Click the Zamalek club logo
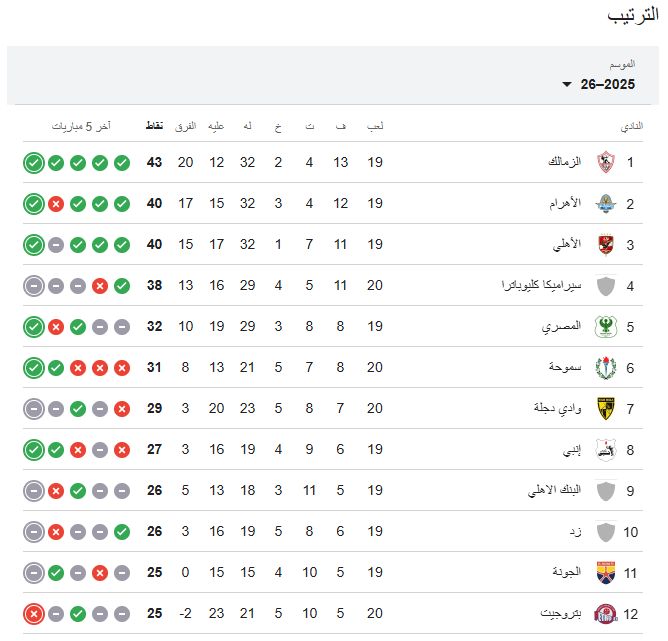Image resolution: width=668 pixels, height=641 pixels. click(x=605, y=162)
